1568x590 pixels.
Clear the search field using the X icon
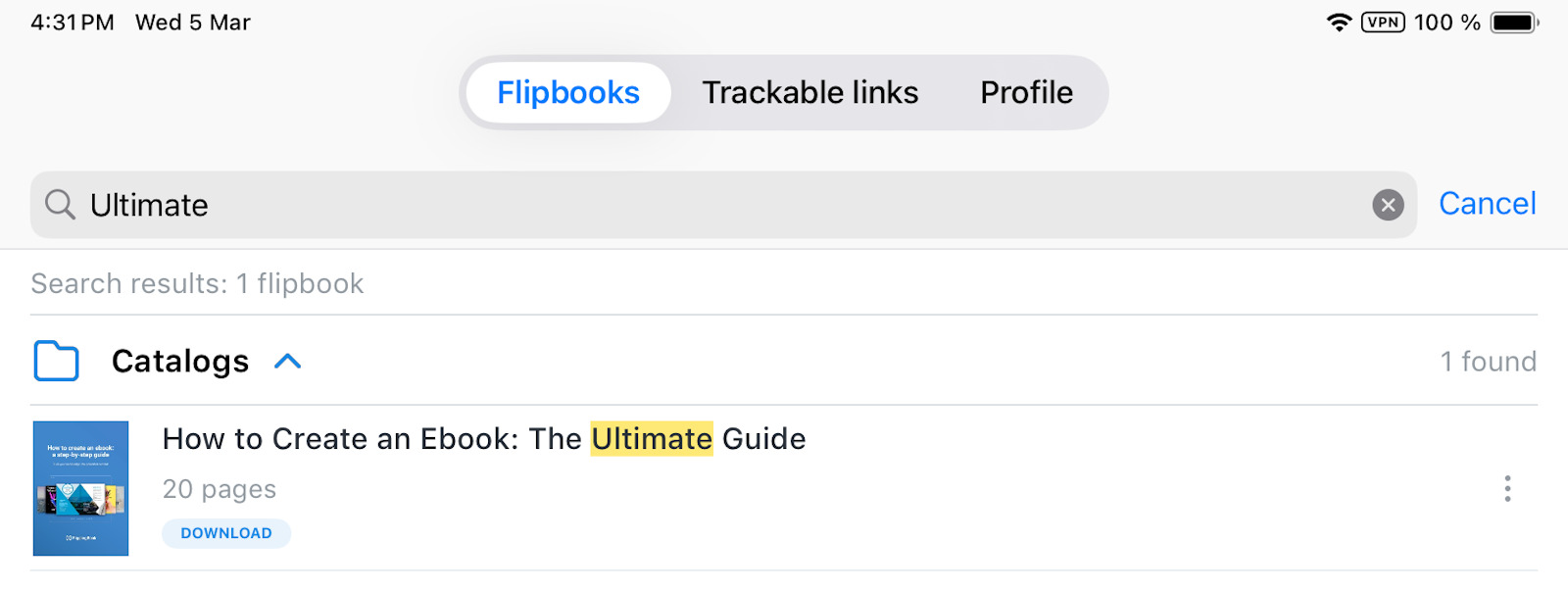pos(1388,205)
